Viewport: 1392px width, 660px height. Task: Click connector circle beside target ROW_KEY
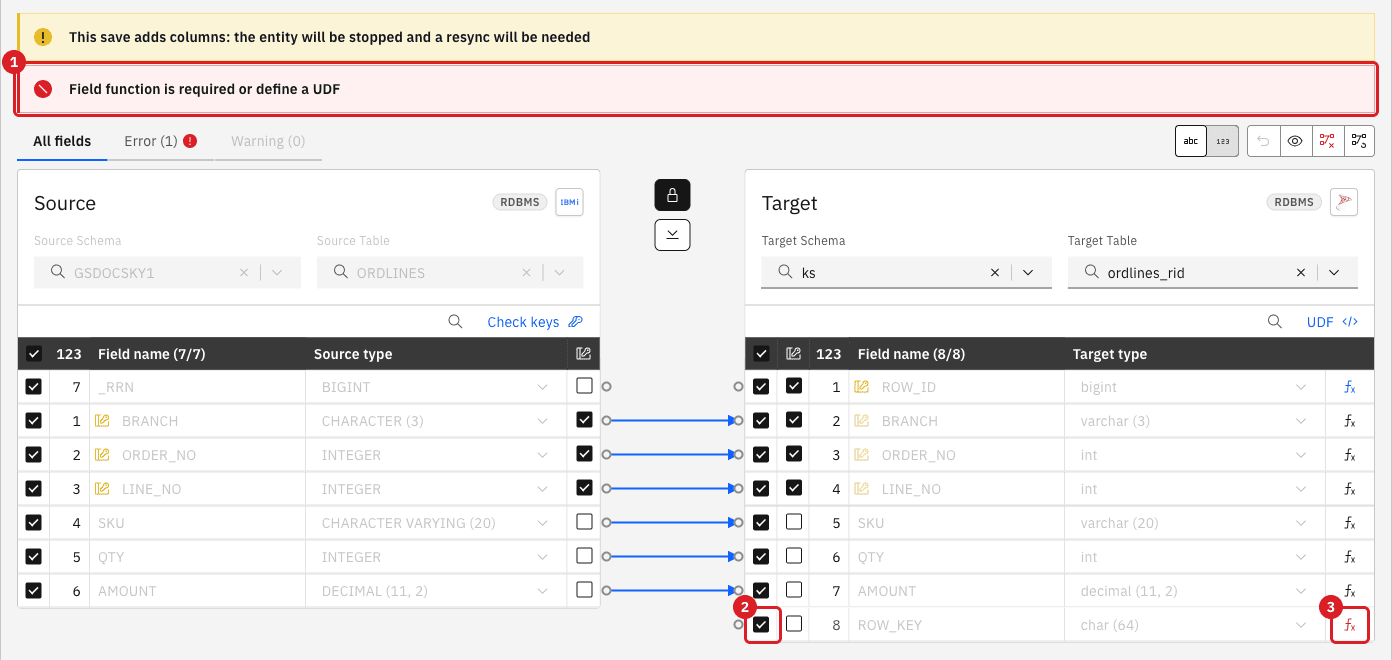coord(738,624)
